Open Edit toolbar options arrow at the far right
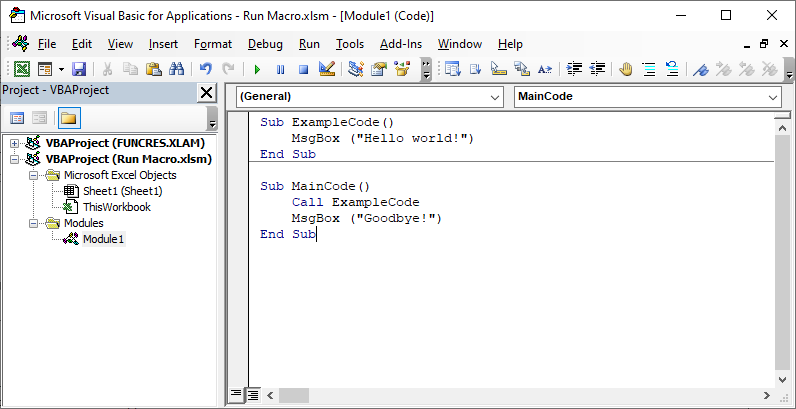This screenshot has height=409, width=796. tap(789, 70)
